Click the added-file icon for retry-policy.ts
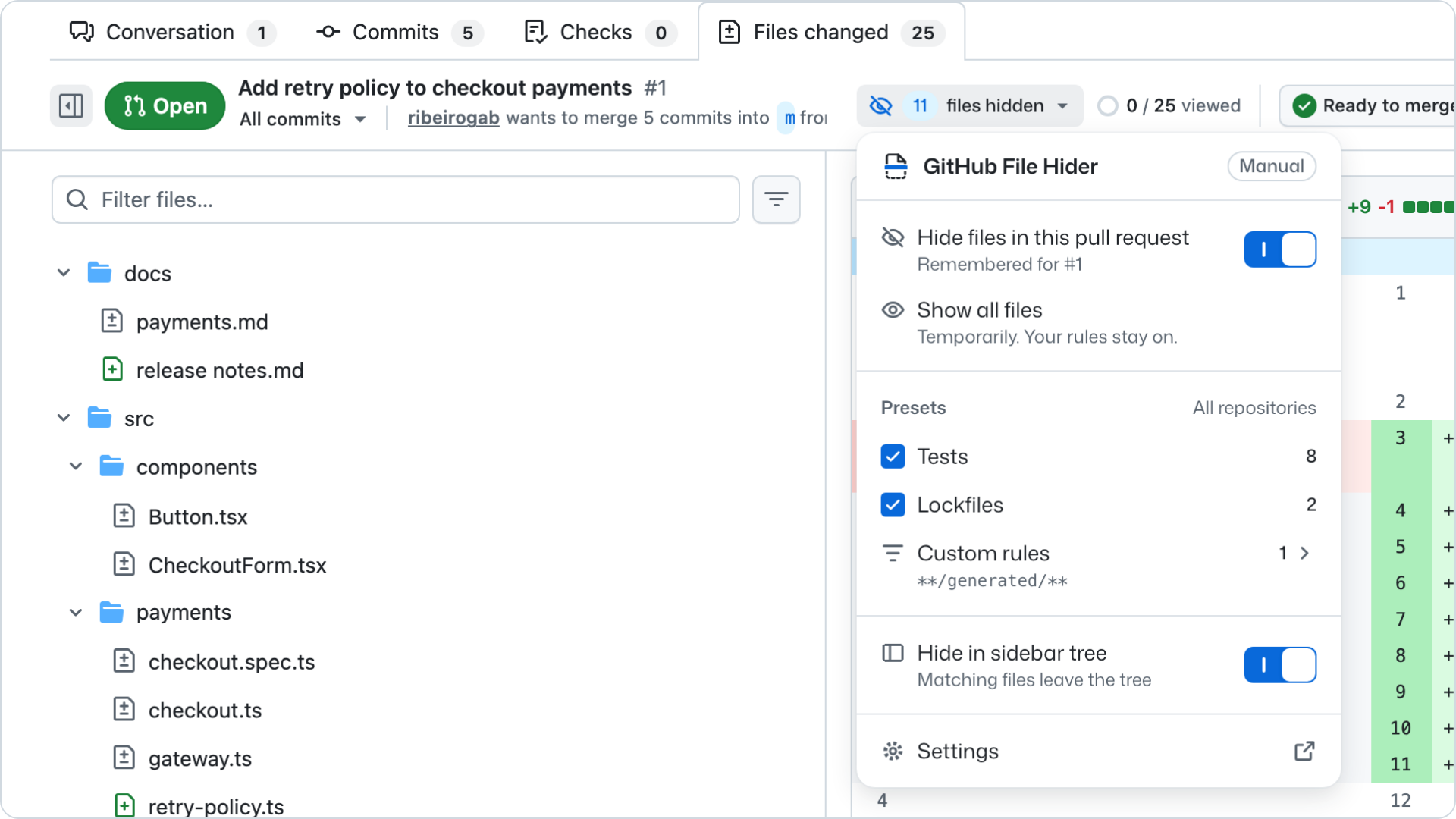The width and height of the screenshot is (1456, 819). pos(124,805)
